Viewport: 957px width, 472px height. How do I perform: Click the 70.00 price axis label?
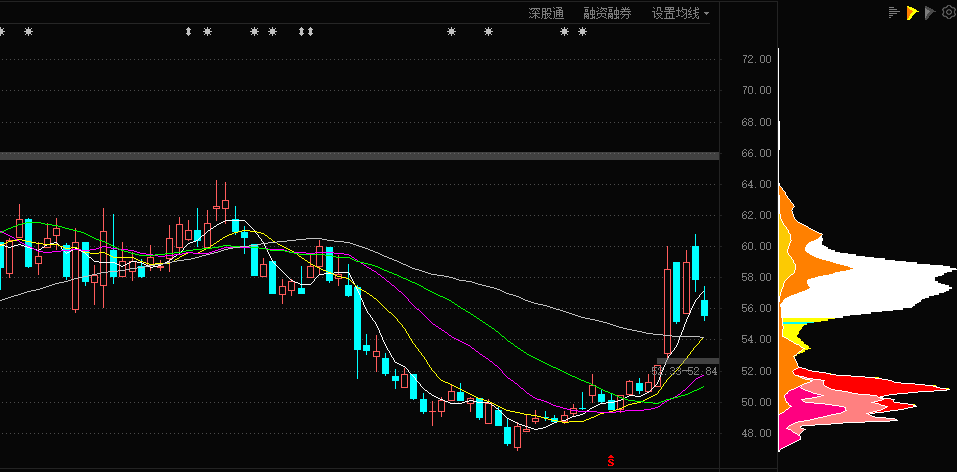757,90
